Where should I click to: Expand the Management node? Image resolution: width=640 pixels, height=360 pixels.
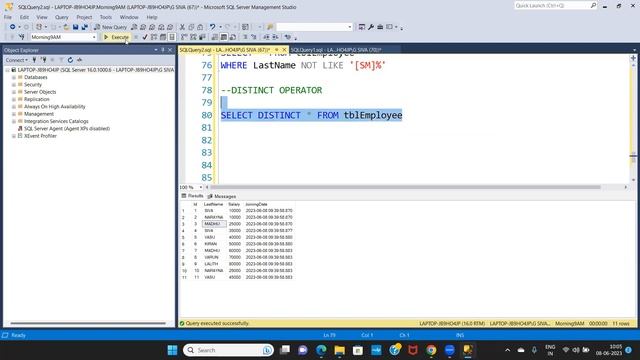pos(14,114)
